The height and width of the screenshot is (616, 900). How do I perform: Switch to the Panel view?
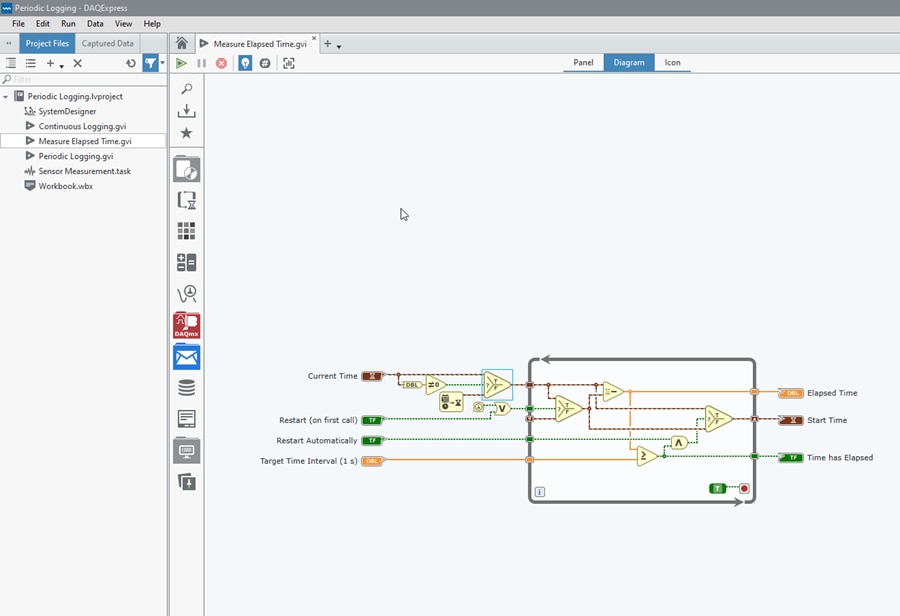pos(583,62)
